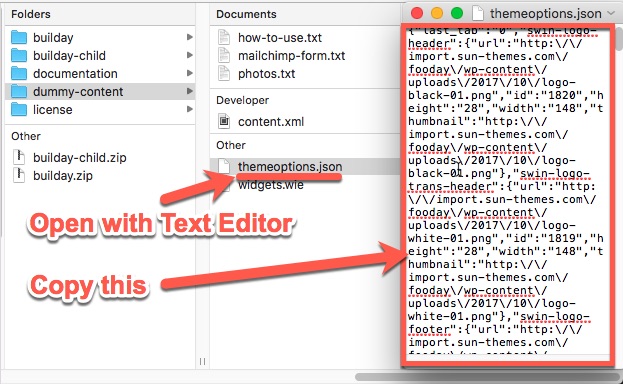The width and height of the screenshot is (623, 384).
Task: Click themeoptions.json title in editor window
Action: tap(545, 14)
